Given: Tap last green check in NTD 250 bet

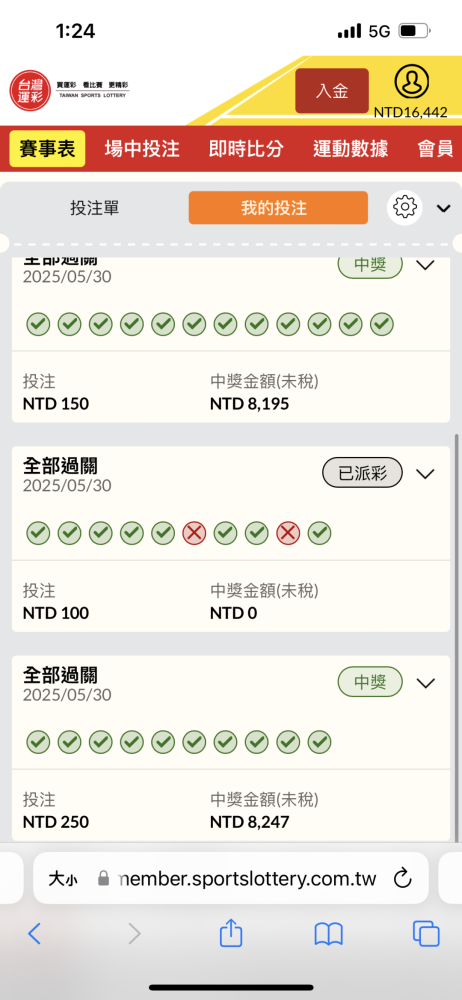Looking at the screenshot, I should (319, 742).
